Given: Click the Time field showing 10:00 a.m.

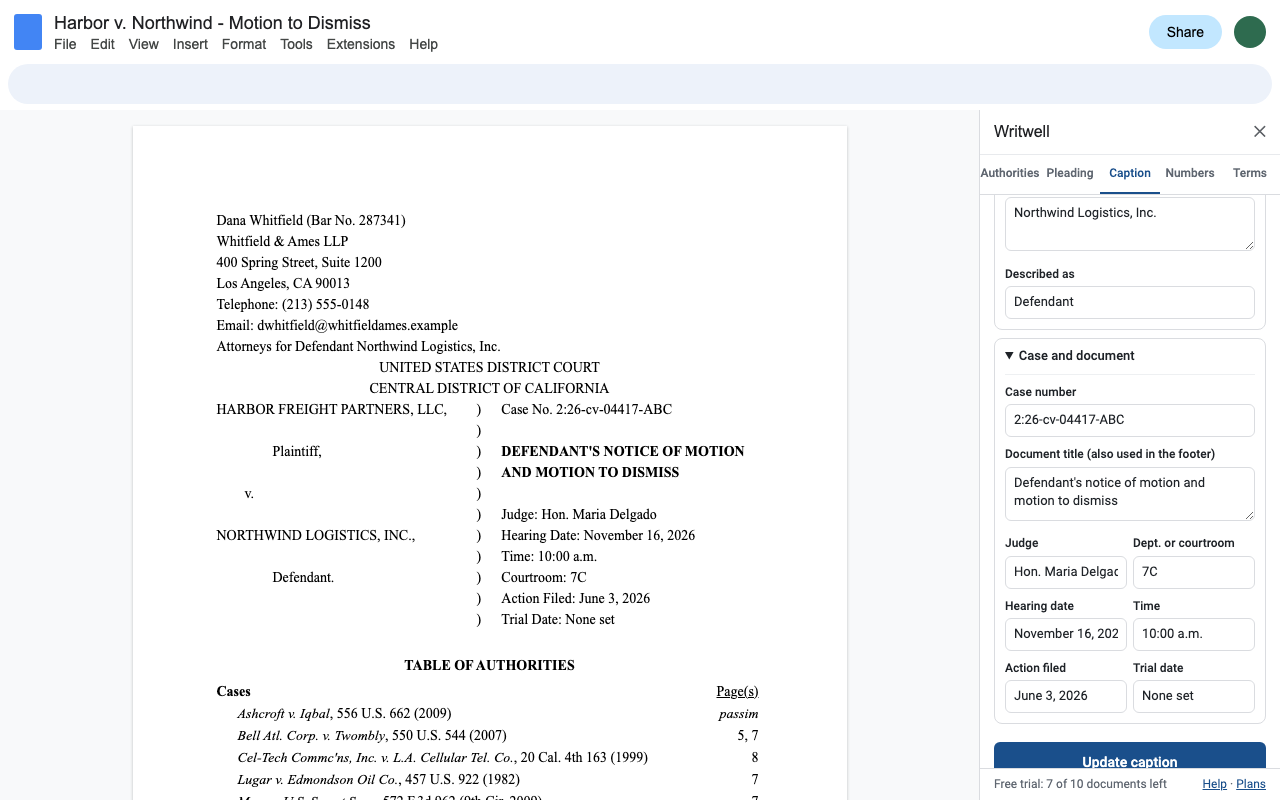Looking at the screenshot, I should click(1194, 634).
